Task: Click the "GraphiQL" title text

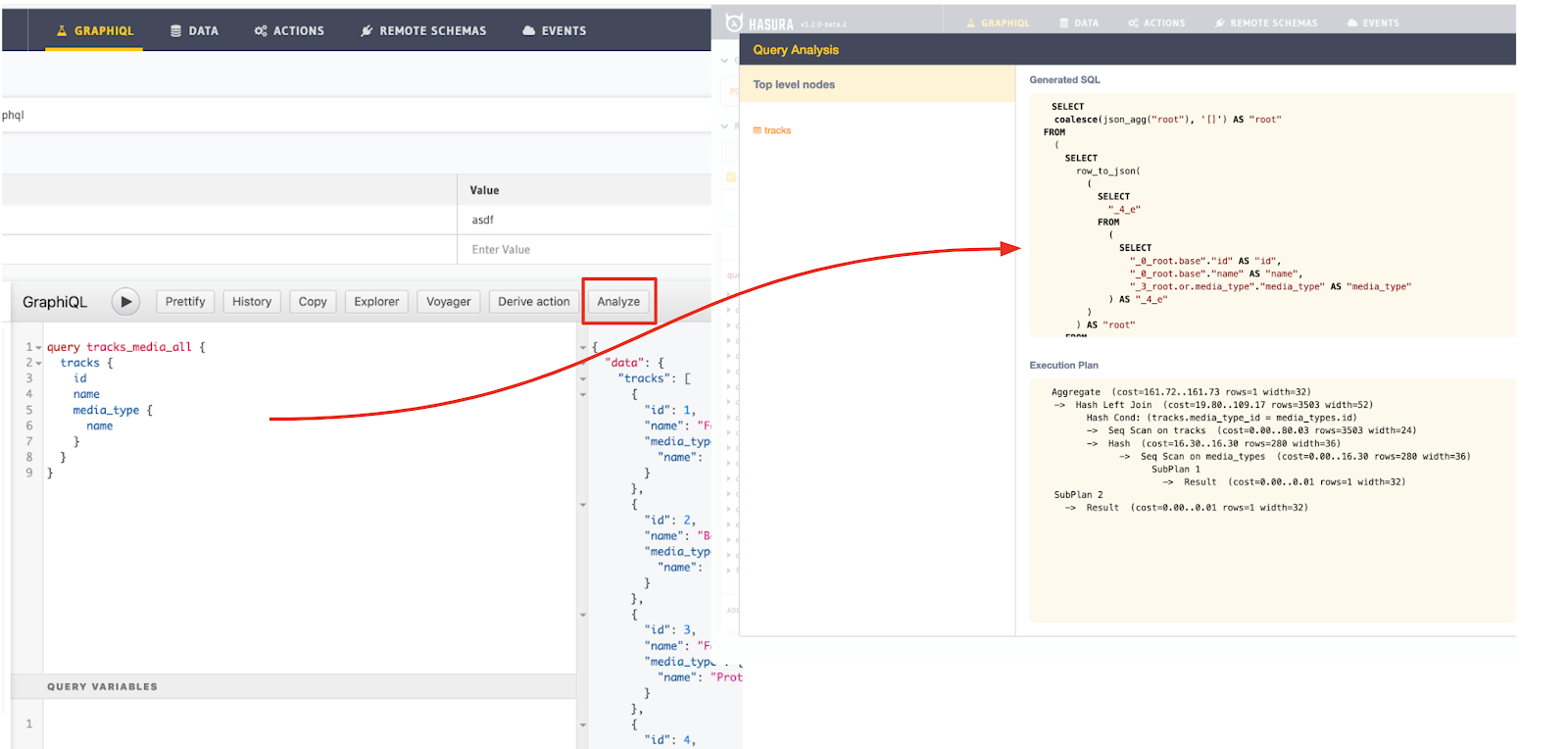Action: tap(55, 302)
